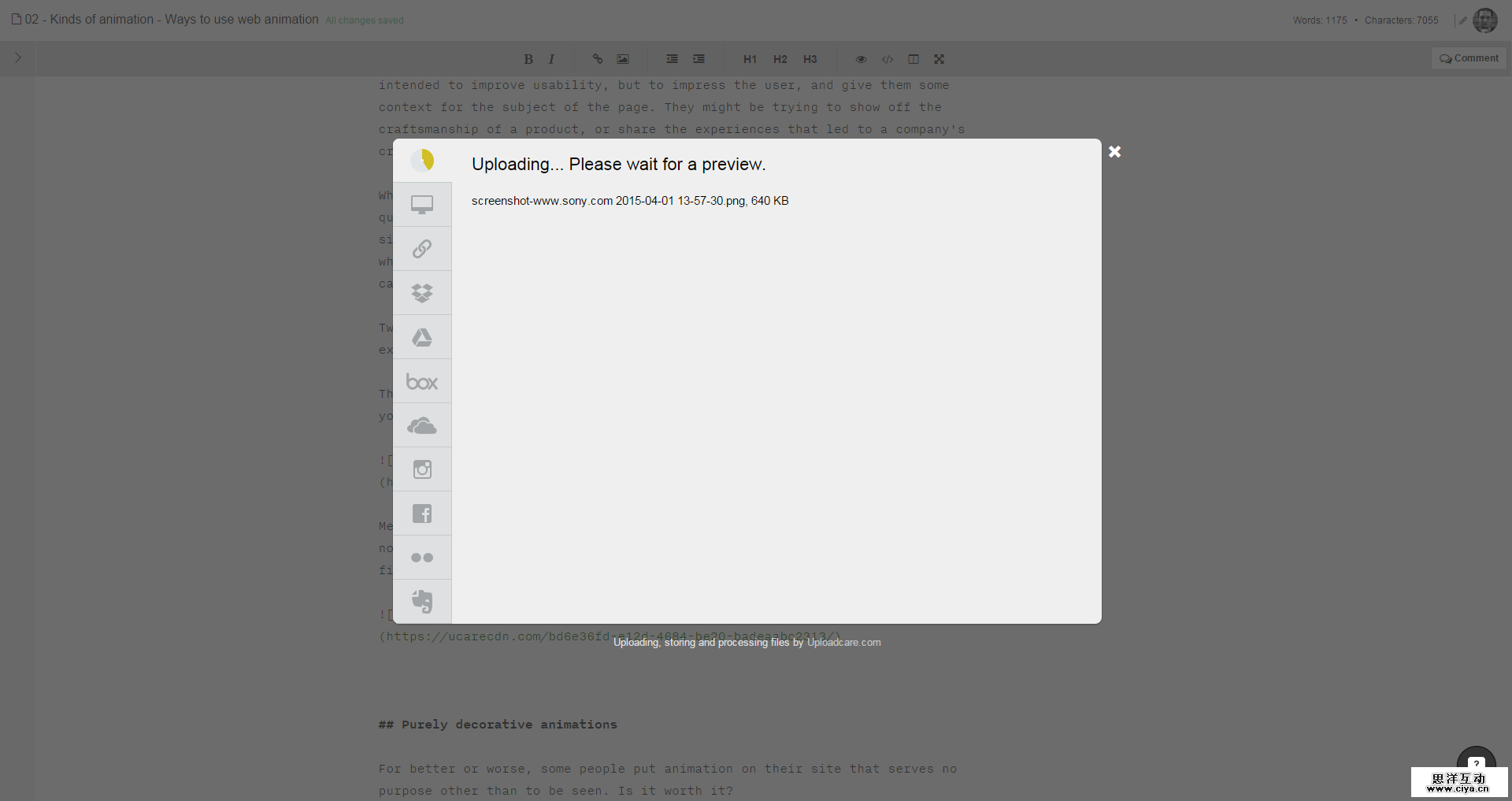
Task: Toggle side-by-side column view
Action: [x=913, y=59]
